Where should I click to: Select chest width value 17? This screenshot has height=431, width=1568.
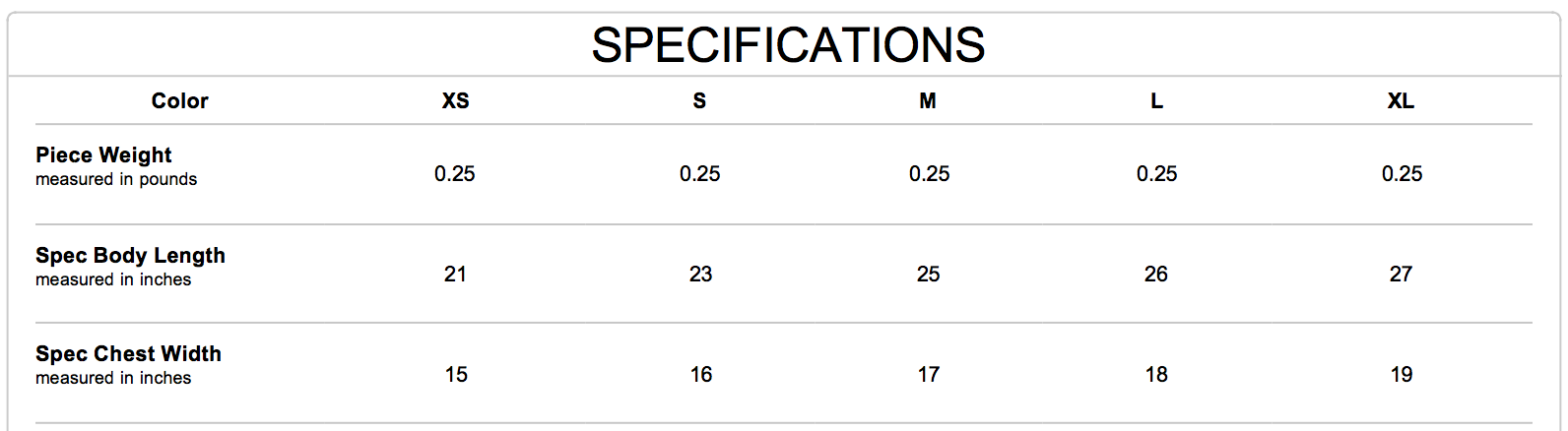(x=928, y=375)
